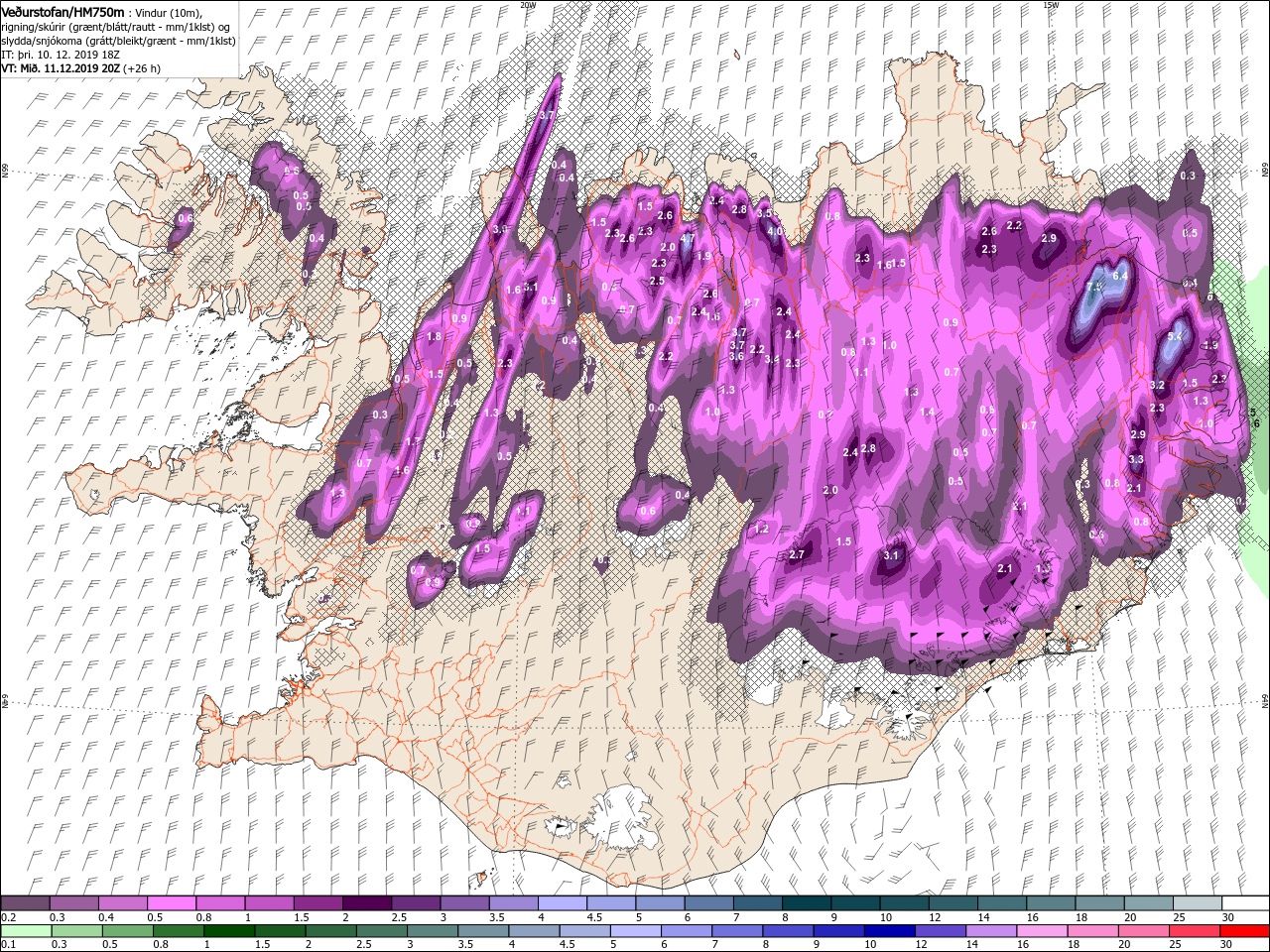Click the Veðurstofan/HM750m map title
This screenshot has height=952, width=1270.
[x=63, y=11]
